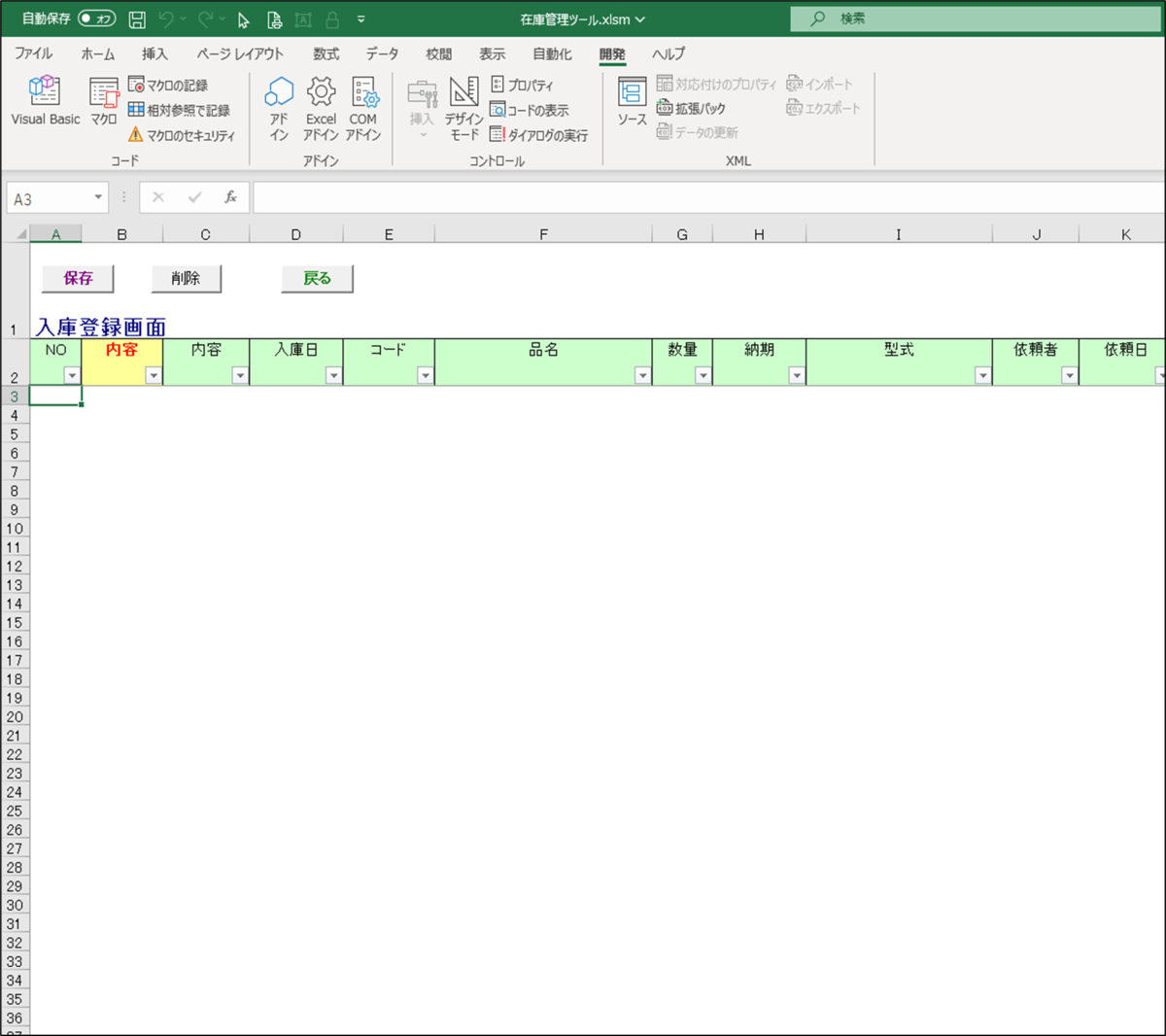
Task: Select the 品名 header cell
Action: (543, 362)
